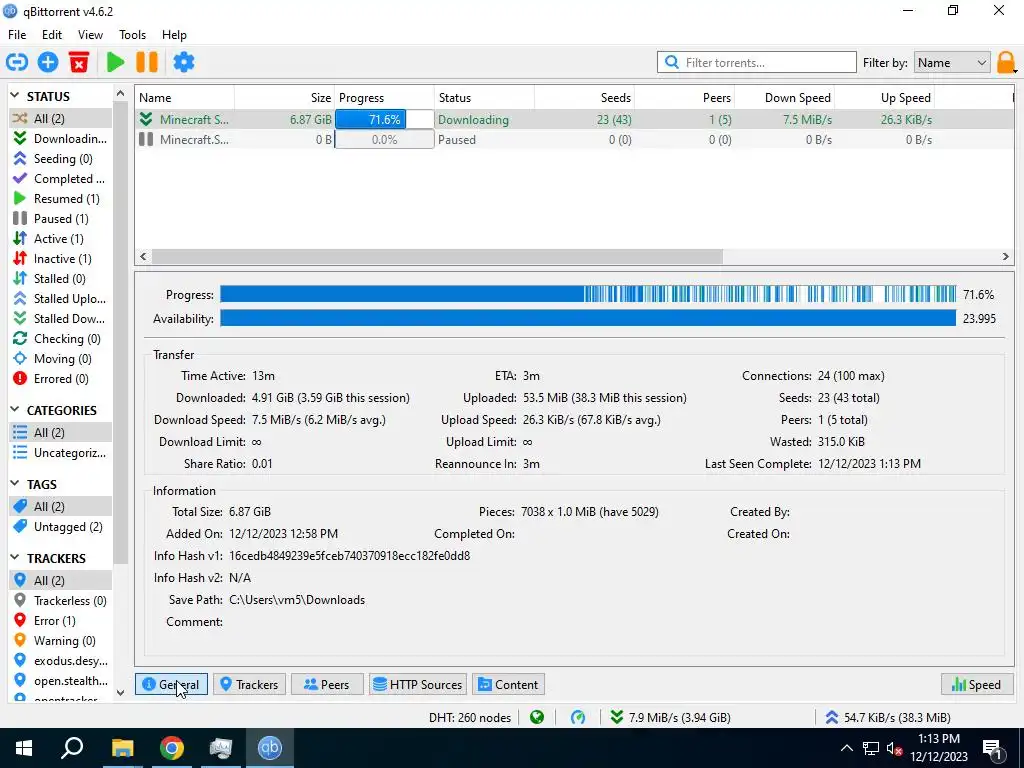Sort by Progress column header
Screen dimensions: 1024x768
pos(385,98)
